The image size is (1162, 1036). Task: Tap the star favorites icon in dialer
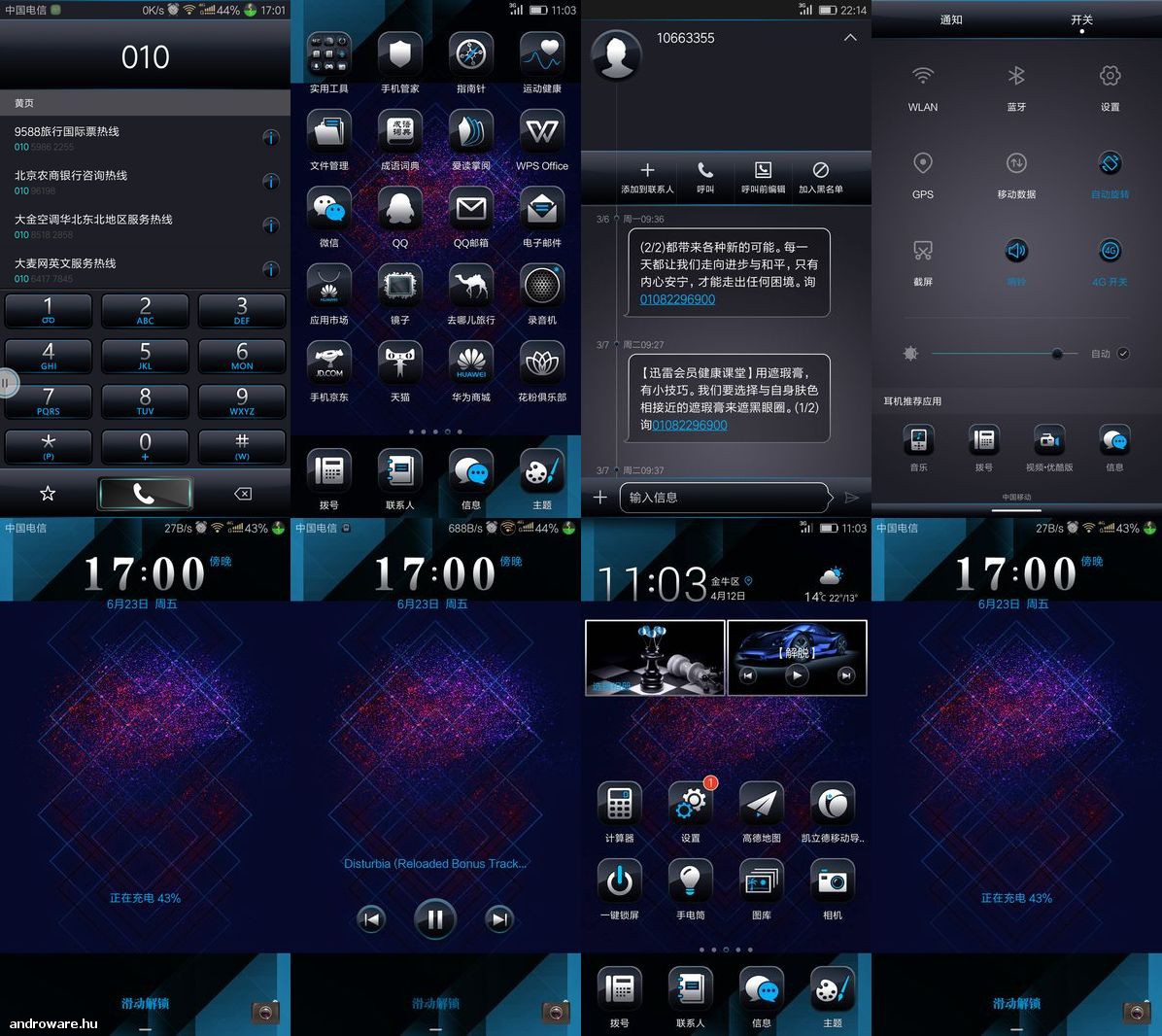pos(48,494)
